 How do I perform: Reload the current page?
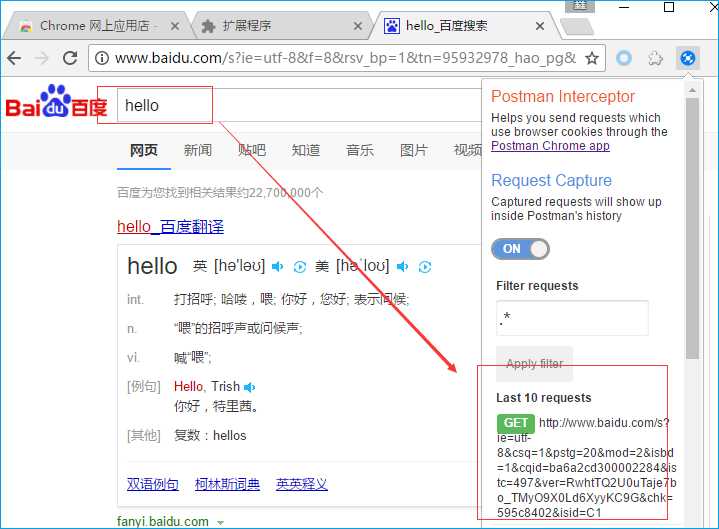pyautogui.click(x=70, y=58)
